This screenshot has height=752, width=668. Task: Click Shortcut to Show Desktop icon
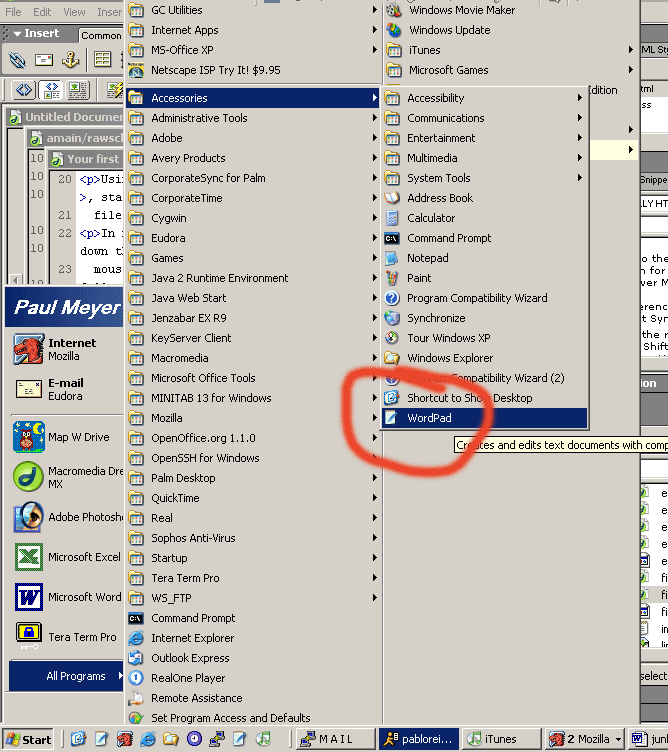(x=392, y=398)
